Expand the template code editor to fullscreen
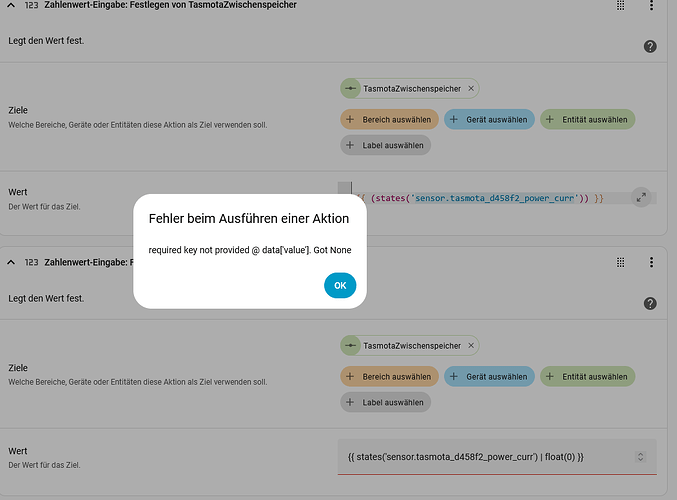 click(641, 198)
